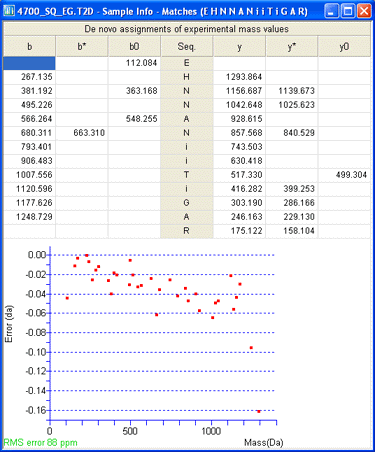
Task: Select y value 630.418
Action: pos(246,161)
